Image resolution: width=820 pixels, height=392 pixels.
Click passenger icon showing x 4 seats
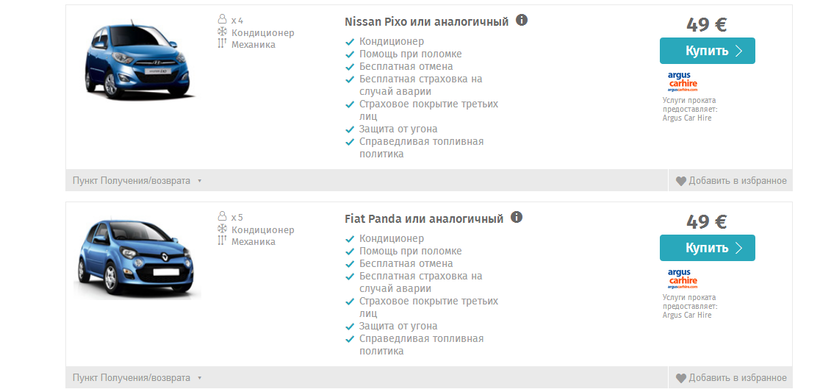(x=222, y=20)
